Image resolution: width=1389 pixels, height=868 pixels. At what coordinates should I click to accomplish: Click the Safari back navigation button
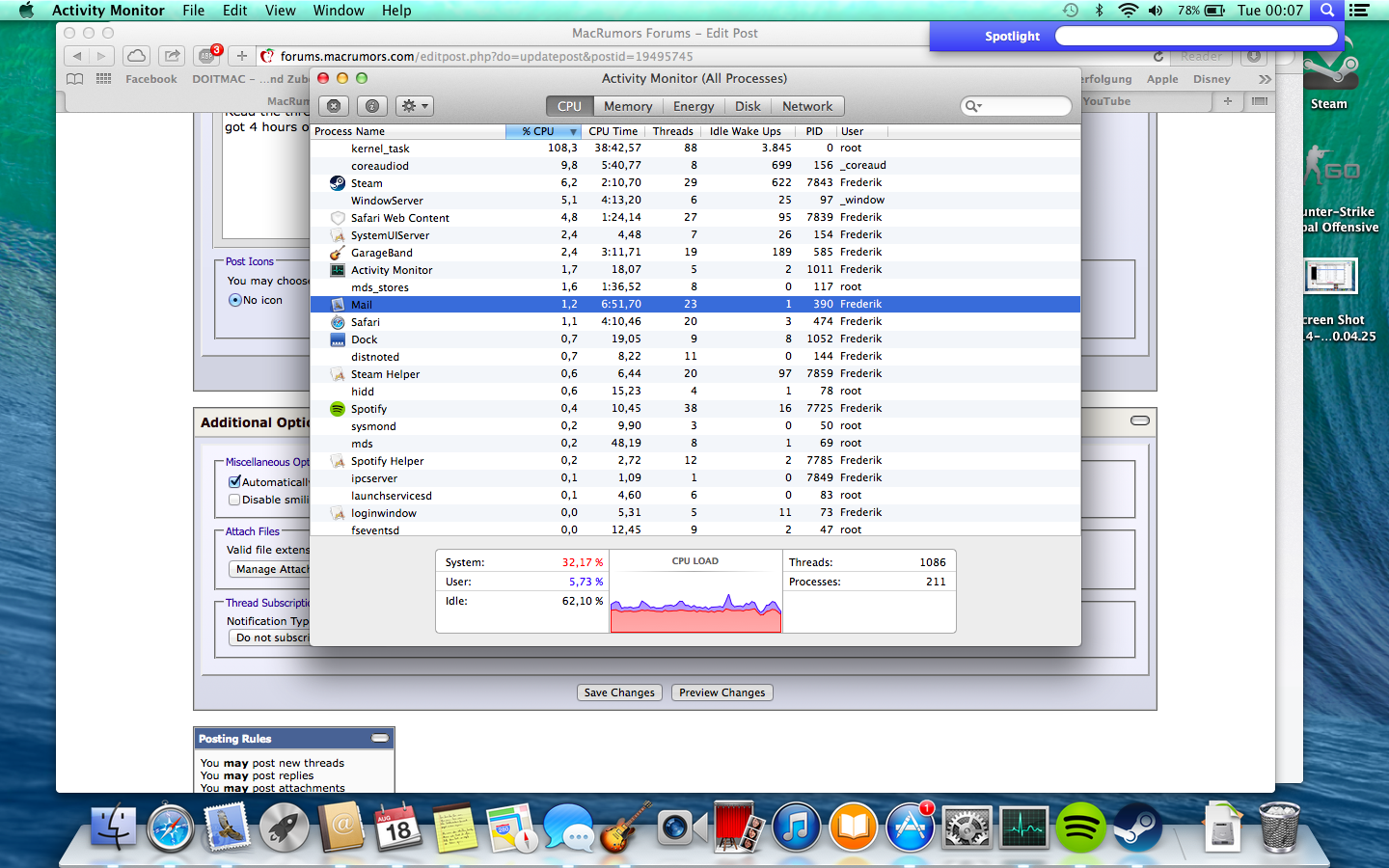(x=77, y=56)
